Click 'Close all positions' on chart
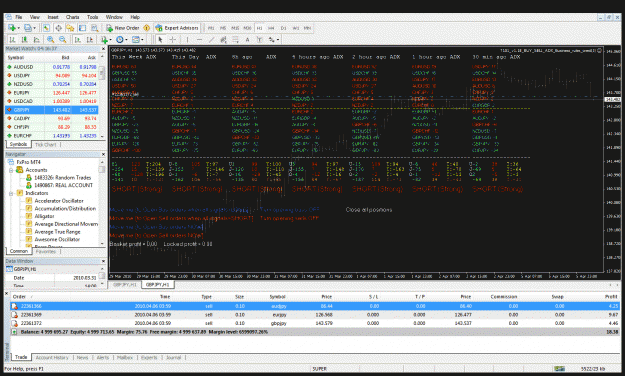625x376 pixels. pos(369,210)
